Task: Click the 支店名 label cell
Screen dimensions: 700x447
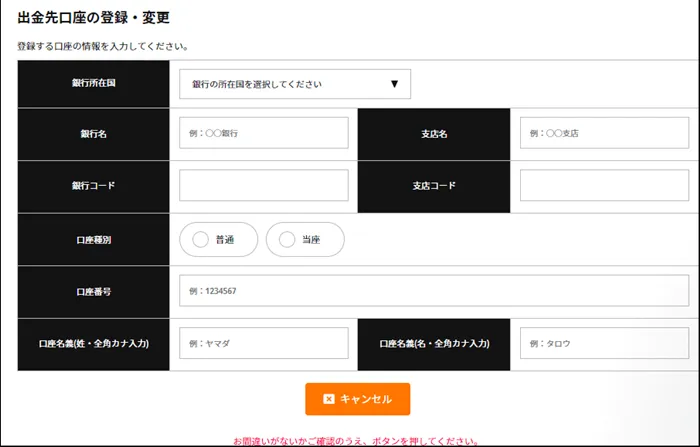Action: tap(434, 134)
